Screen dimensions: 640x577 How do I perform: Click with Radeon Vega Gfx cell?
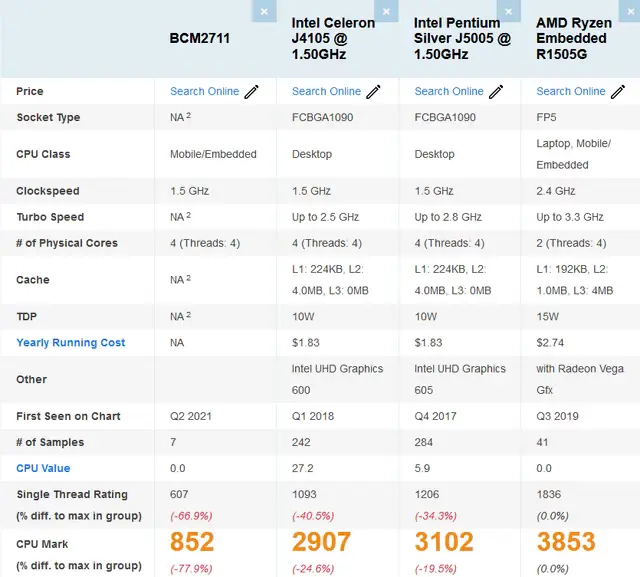click(580, 379)
